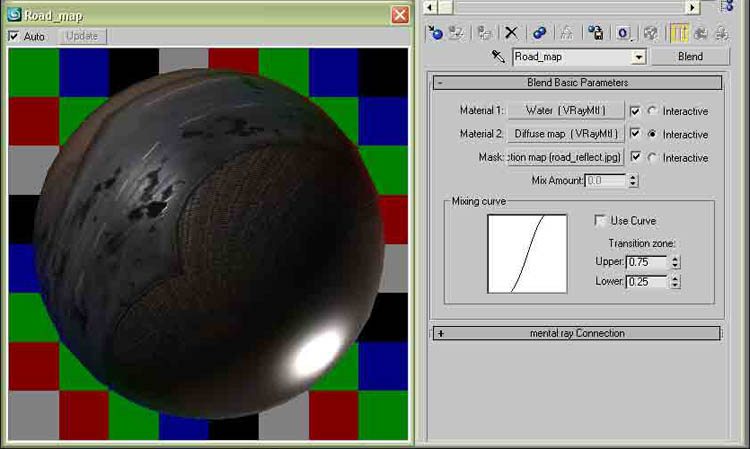Uncheck the Mask enable checkbox

(636, 157)
